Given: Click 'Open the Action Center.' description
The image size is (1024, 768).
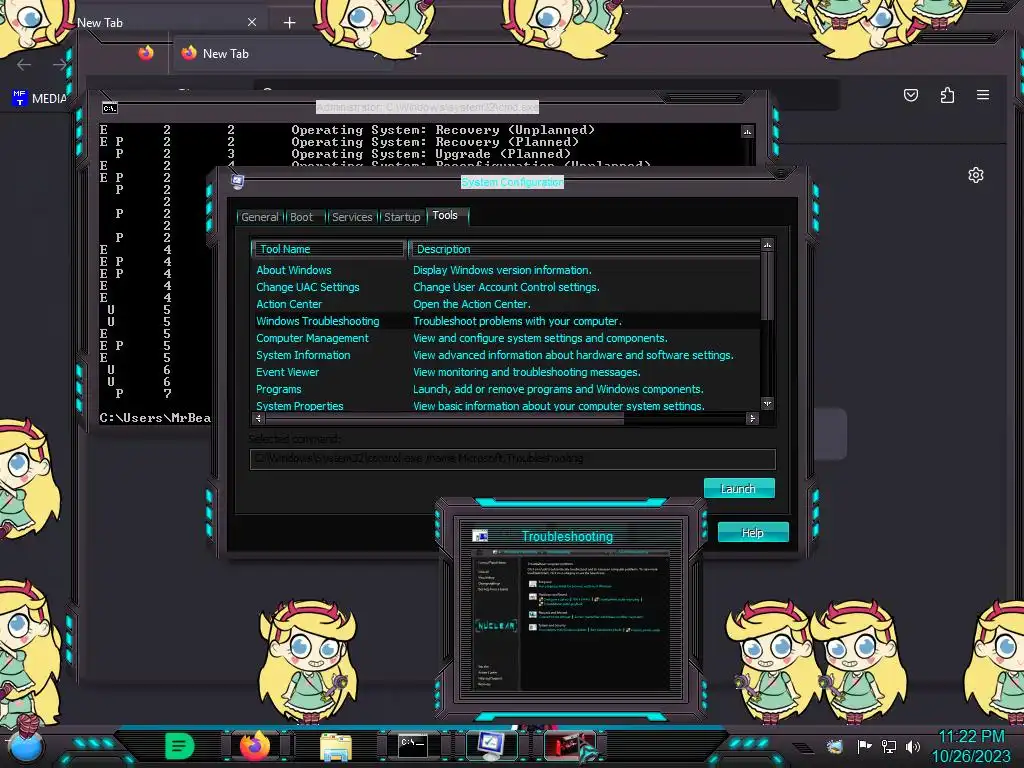Looking at the screenshot, I should (x=472, y=304).
